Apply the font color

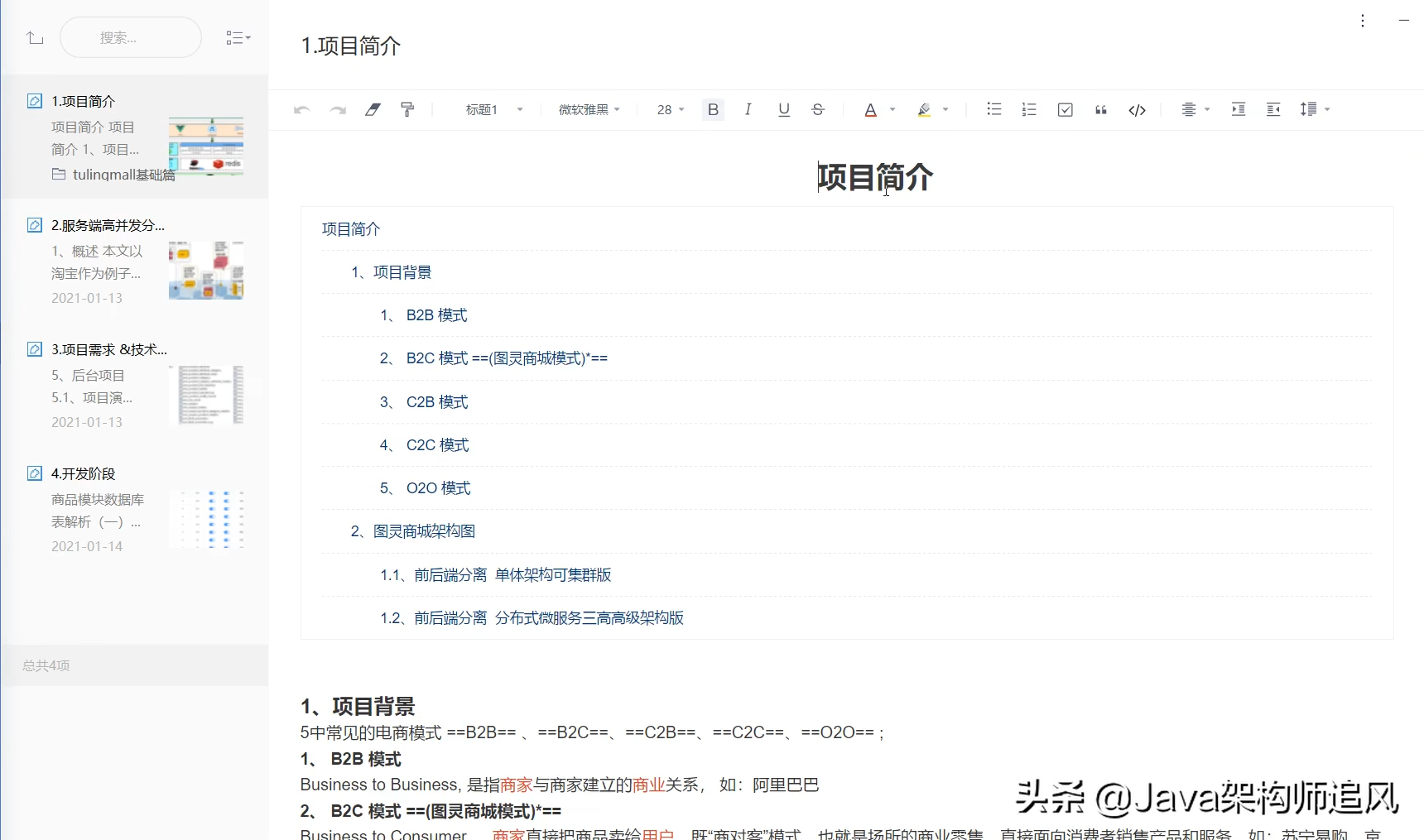870,109
